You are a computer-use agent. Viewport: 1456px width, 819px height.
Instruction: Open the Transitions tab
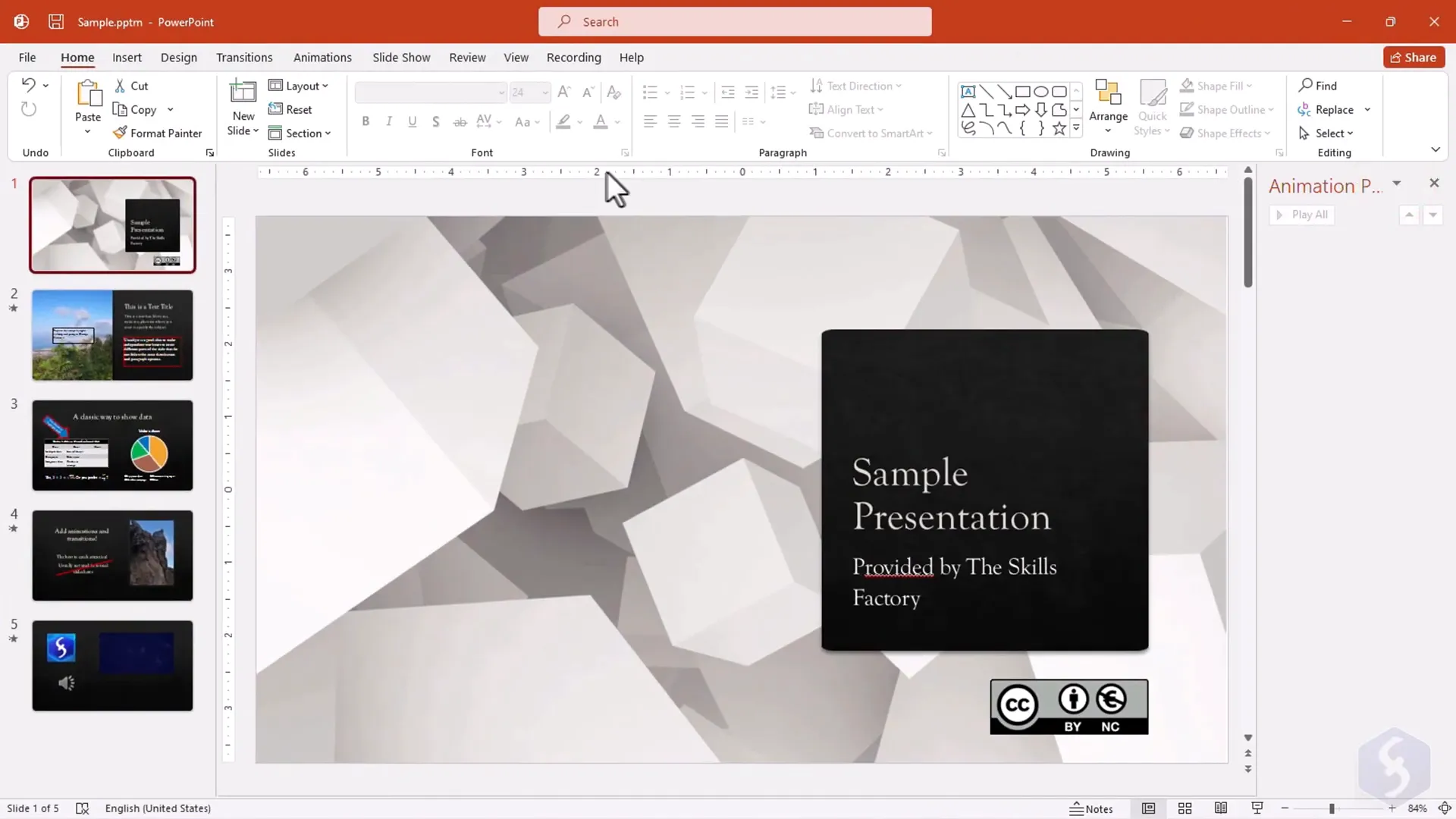point(244,58)
